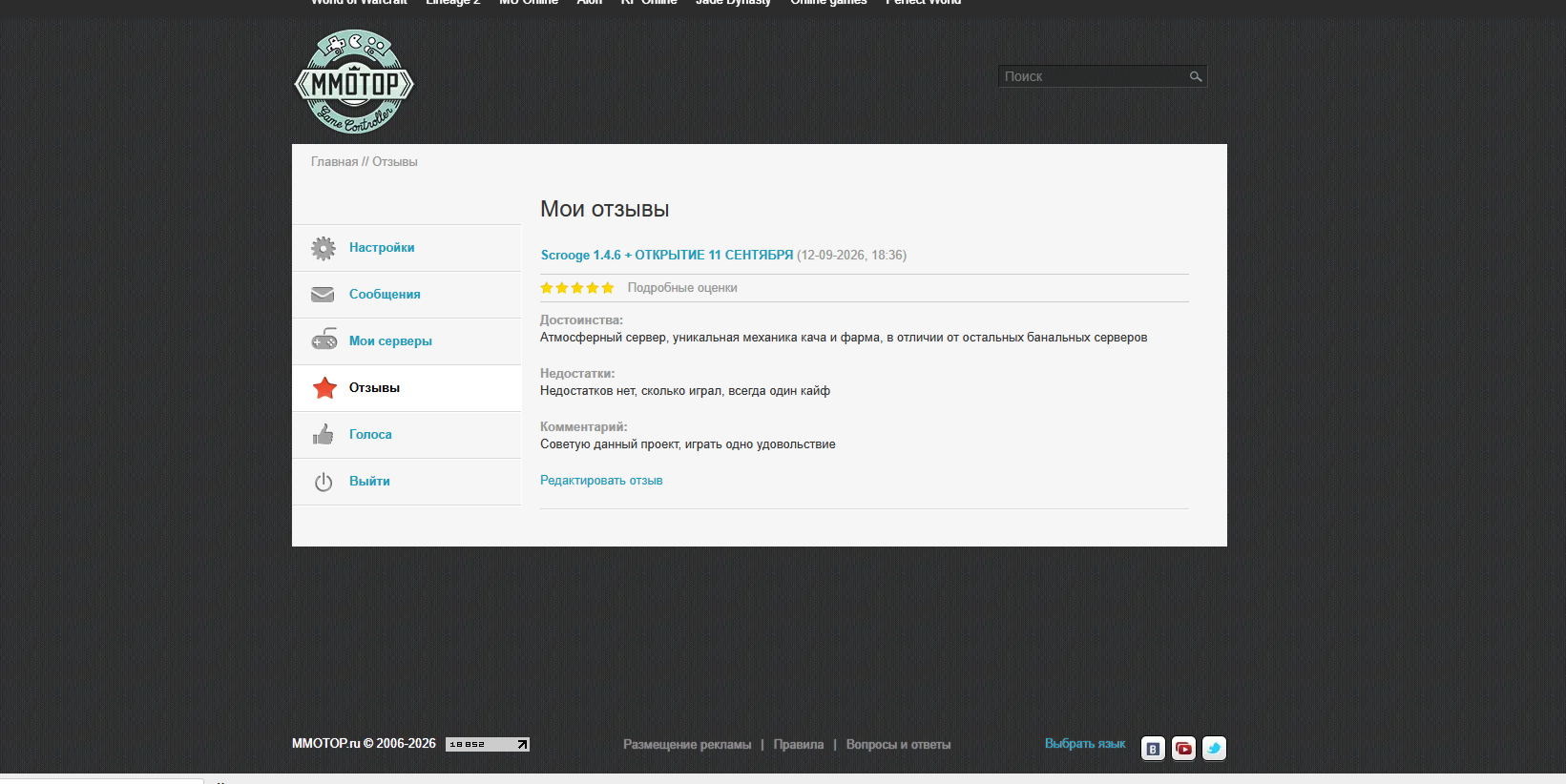Click Выбрать язык language selector

[1085, 744]
